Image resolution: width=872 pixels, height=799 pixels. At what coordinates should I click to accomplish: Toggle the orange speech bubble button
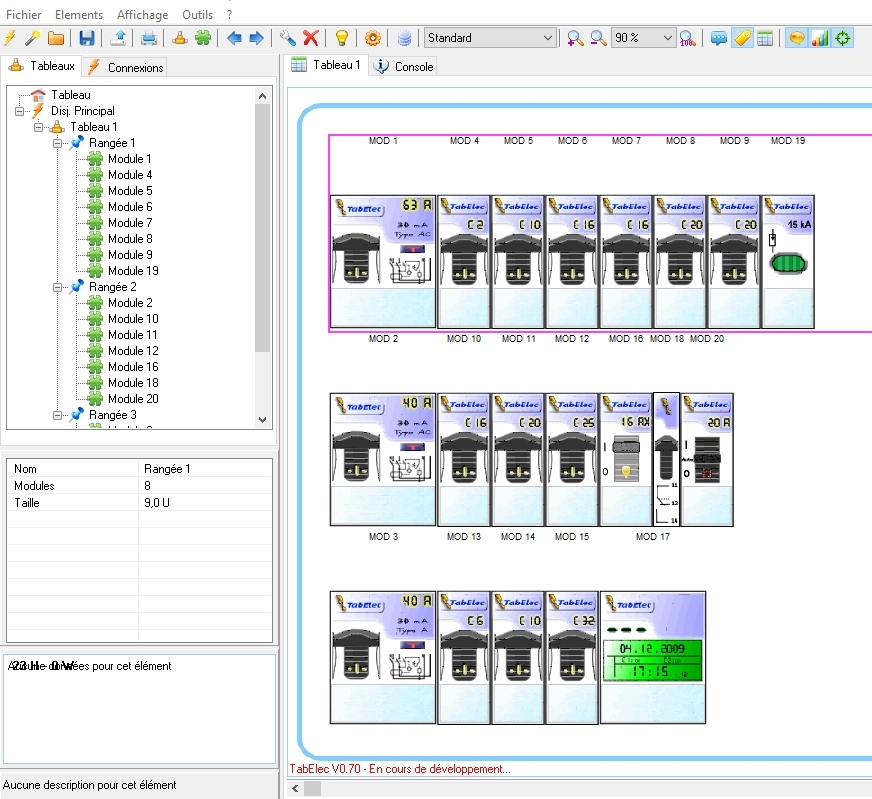click(x=797, y=38)
